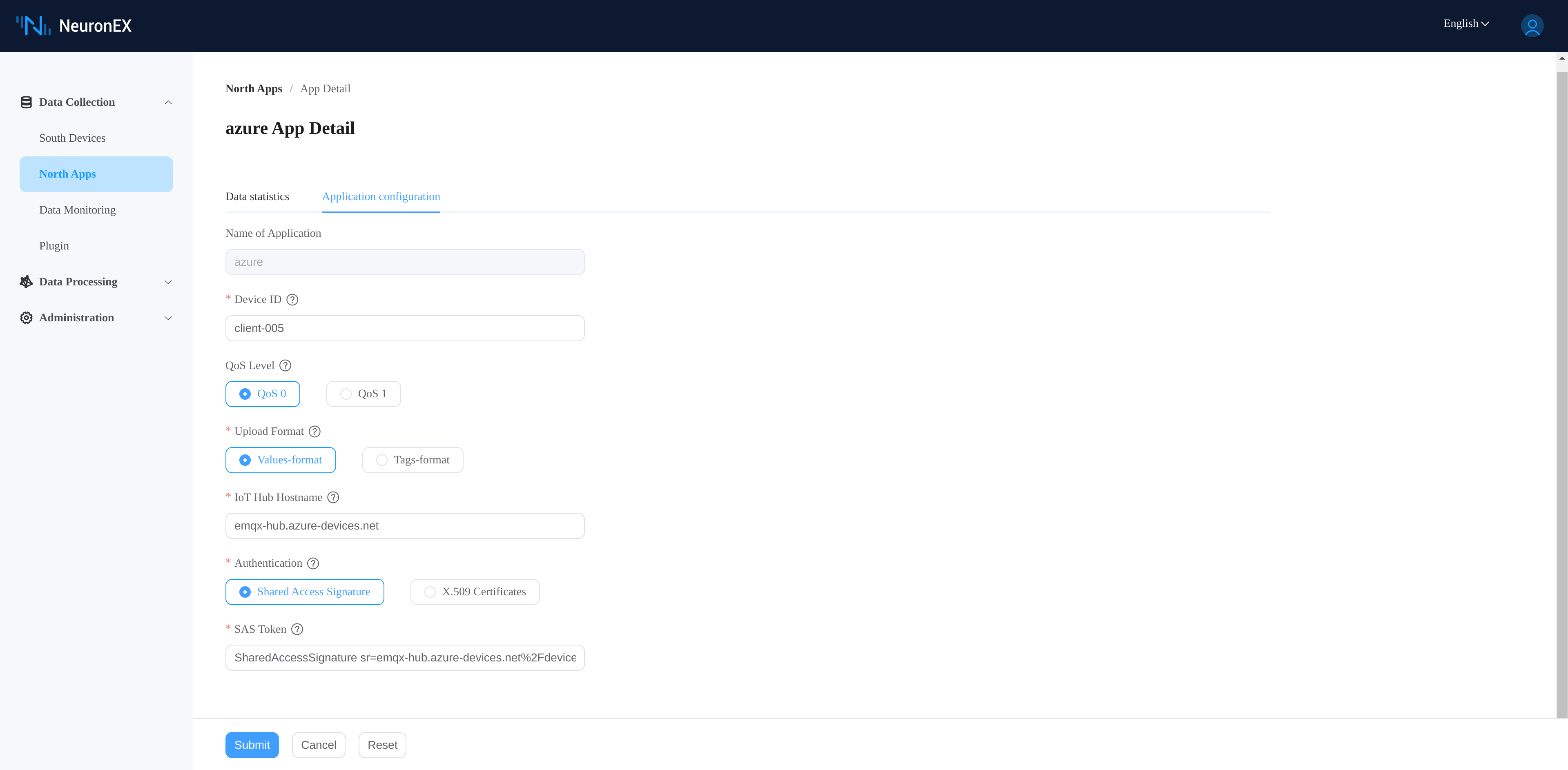Image resolution: width=1568 pixels, height=770 pixels.
Task: Choose Tags-format upload format
Action: tap(412, 460)
